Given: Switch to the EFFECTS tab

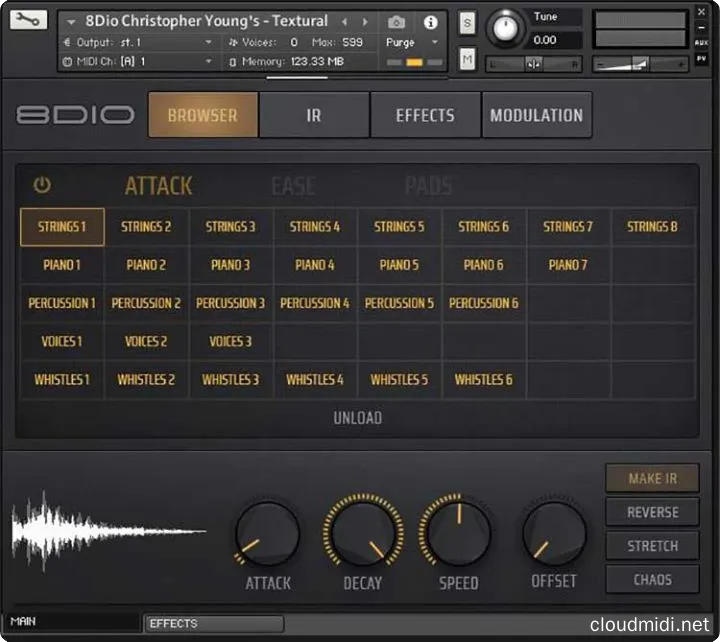Looking at the screenshot, I should click(425, 115).
